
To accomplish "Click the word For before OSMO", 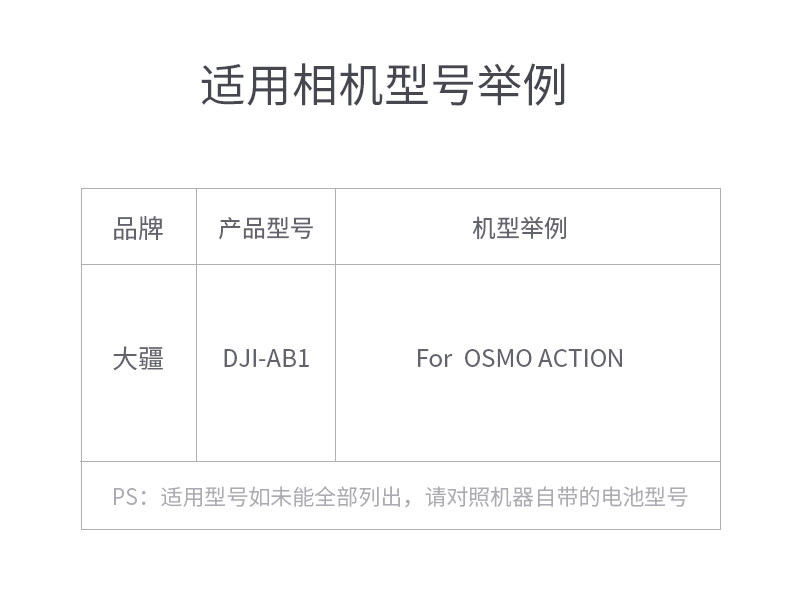I will (434, 358).
